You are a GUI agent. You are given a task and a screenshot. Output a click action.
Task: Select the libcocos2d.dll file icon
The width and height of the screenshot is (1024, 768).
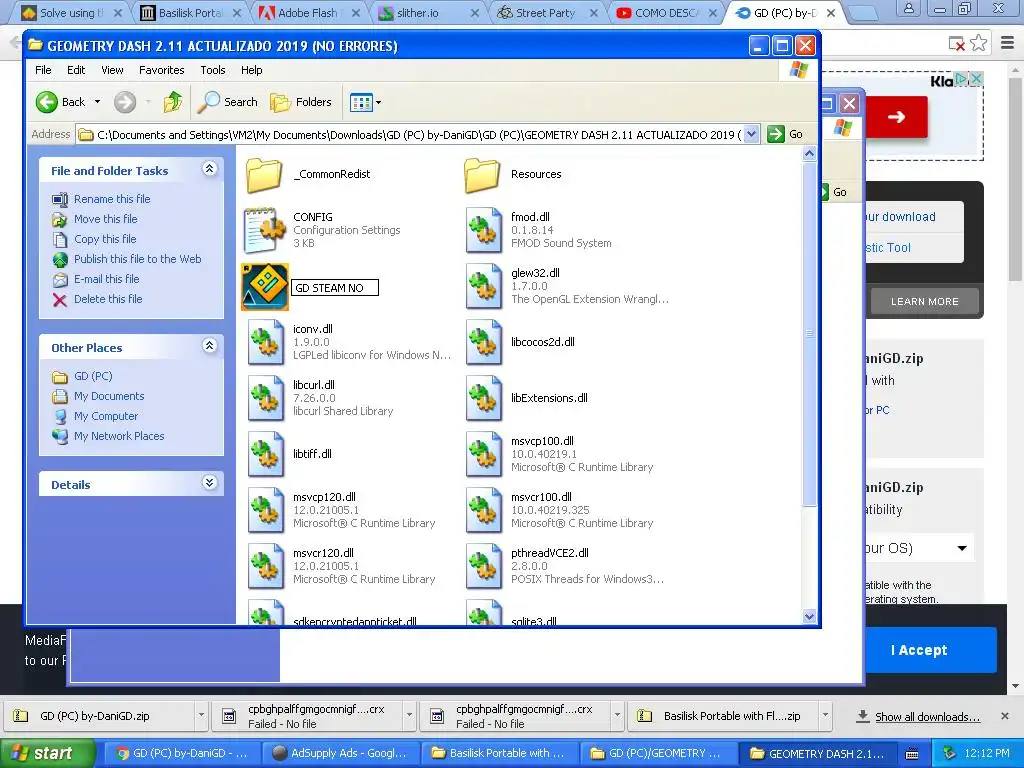484,342
